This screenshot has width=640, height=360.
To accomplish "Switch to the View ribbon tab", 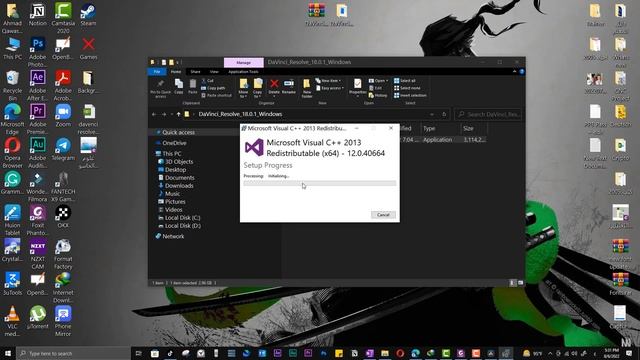I will click(214, 72).
